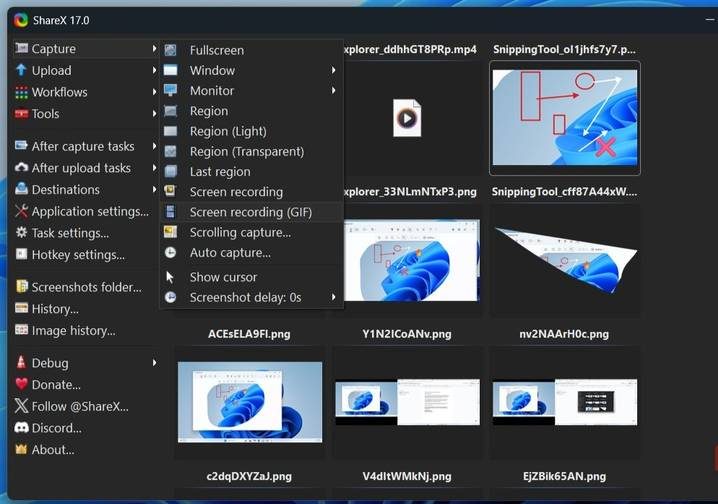Click the ACEsELA9Fl.png file name
The height and width of the screenshot is (504, 718).
(x=249, y=334)
